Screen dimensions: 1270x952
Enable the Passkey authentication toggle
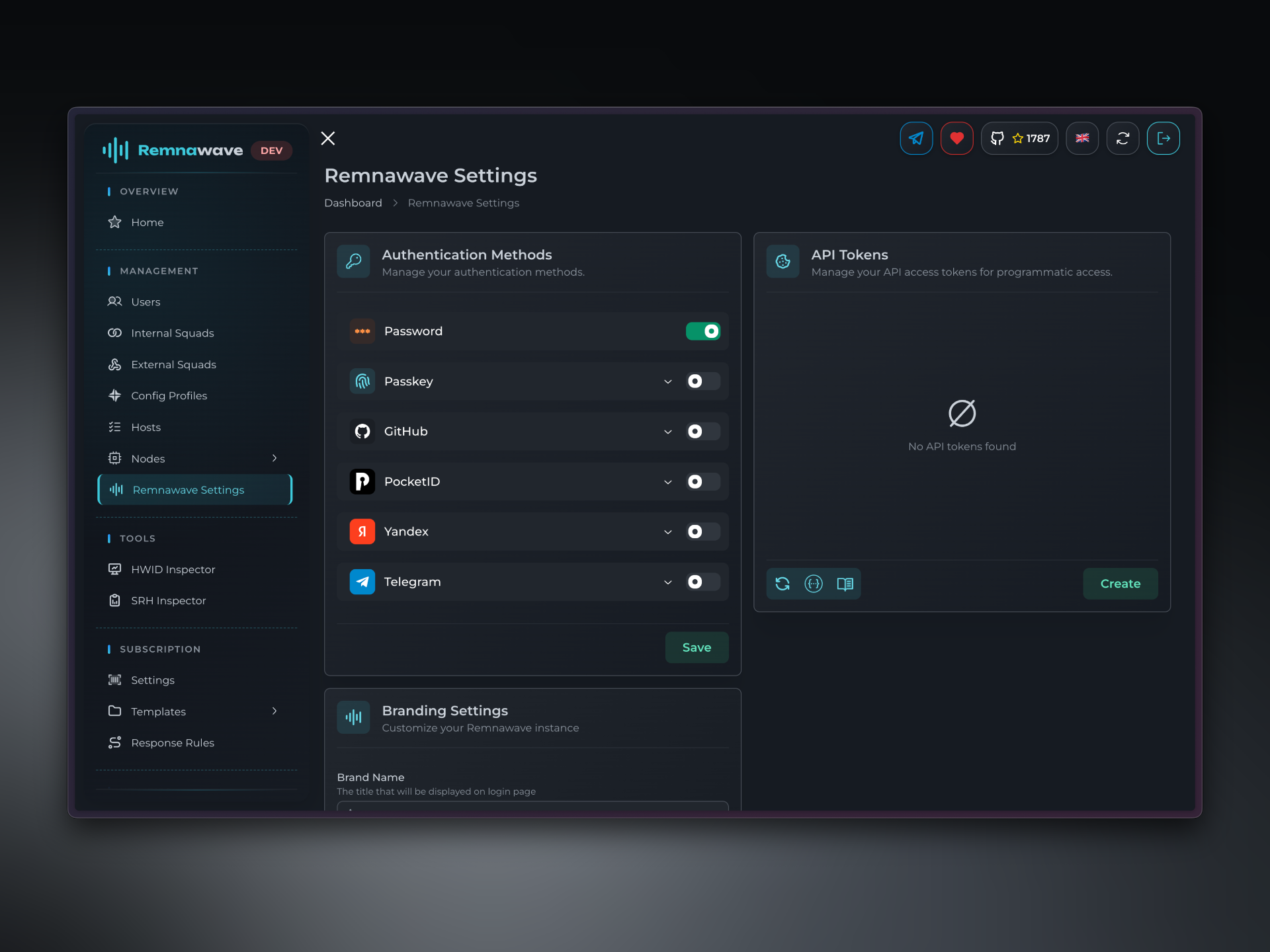point(702,381)
